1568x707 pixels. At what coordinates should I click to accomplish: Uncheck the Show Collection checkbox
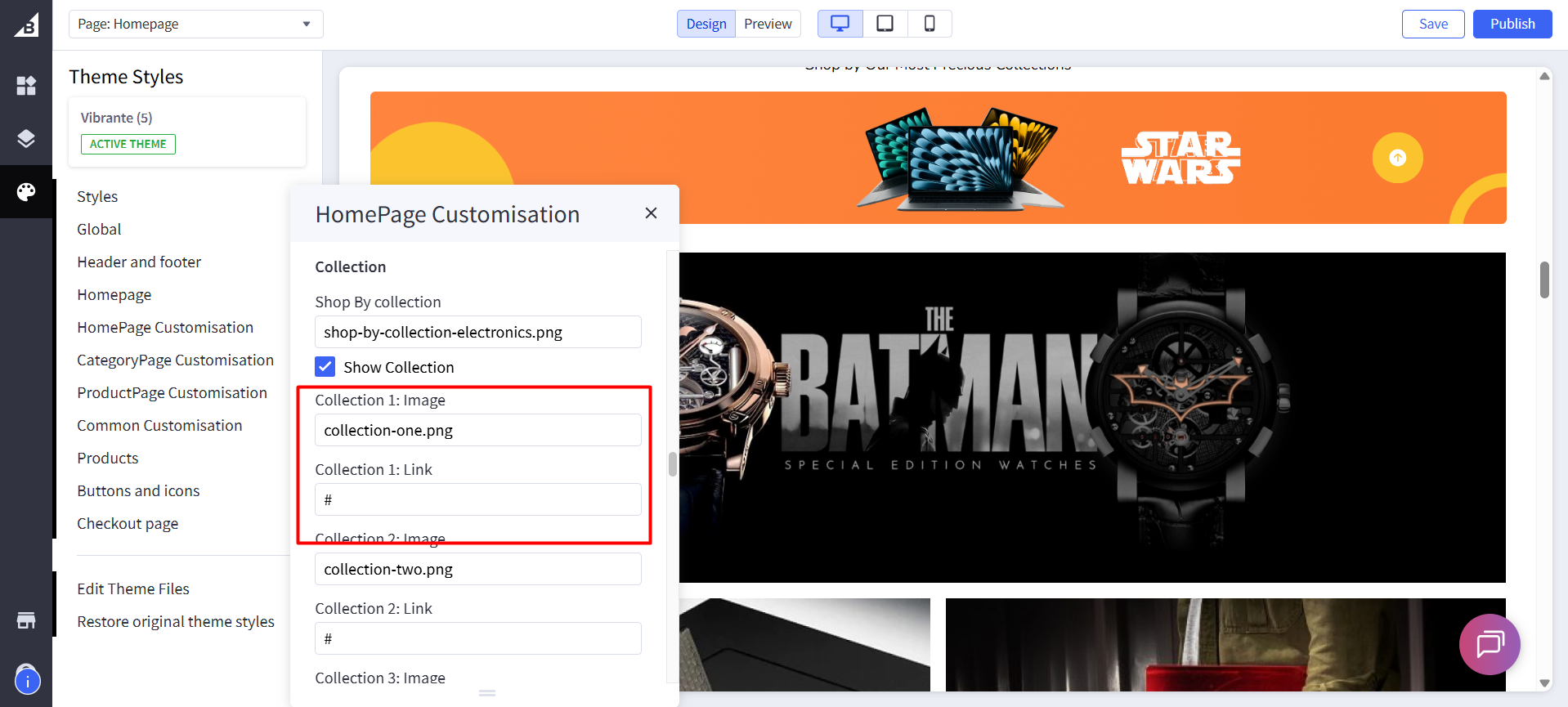(325, 366)
